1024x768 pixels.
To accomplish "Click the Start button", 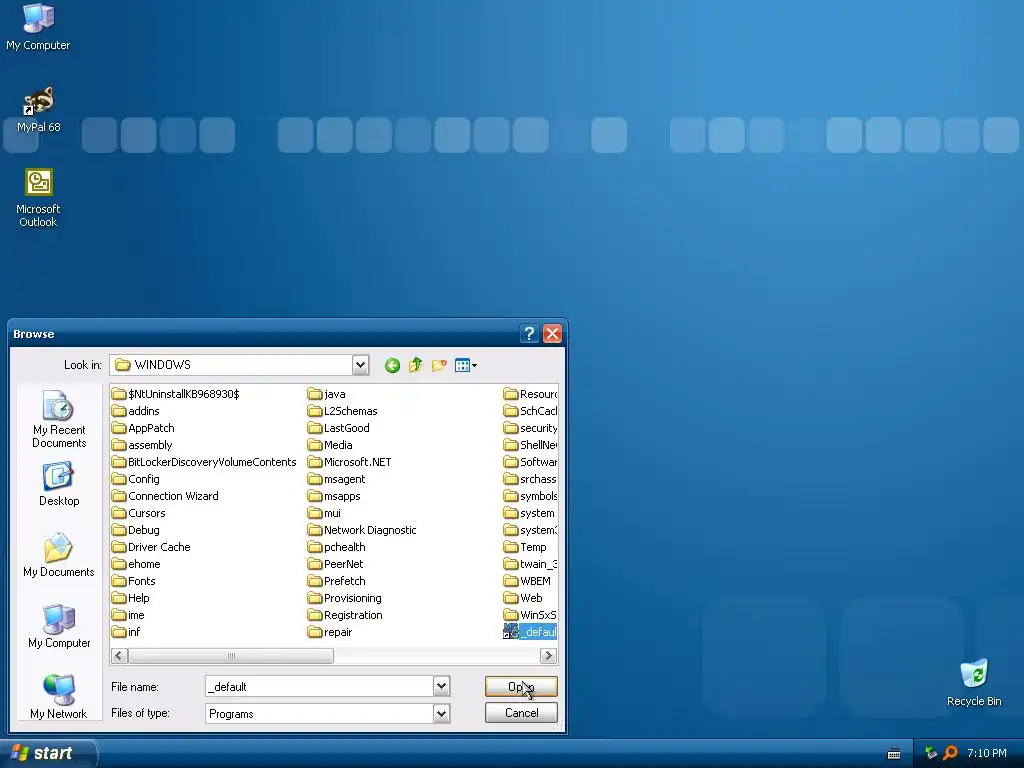I will click(x=47, y=753).
